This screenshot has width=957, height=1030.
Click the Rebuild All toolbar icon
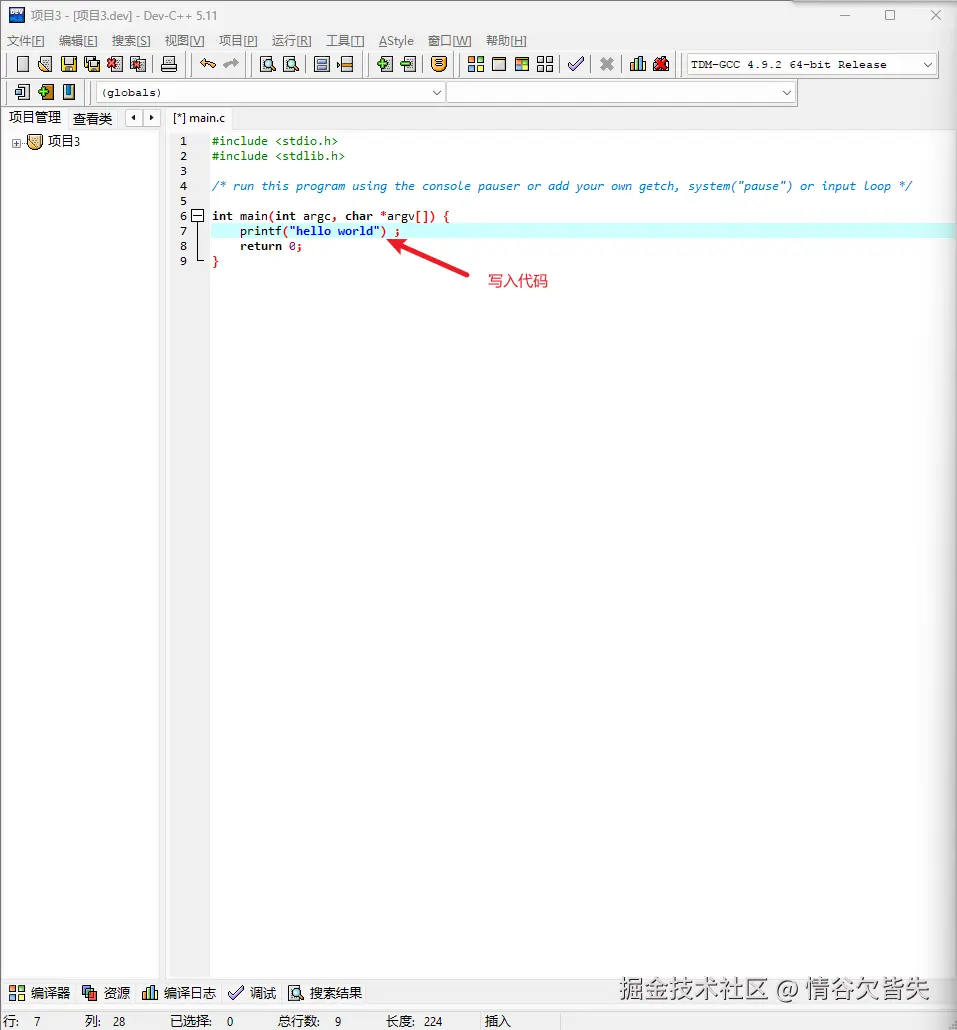pyautogui.click(x=545, y=64)
